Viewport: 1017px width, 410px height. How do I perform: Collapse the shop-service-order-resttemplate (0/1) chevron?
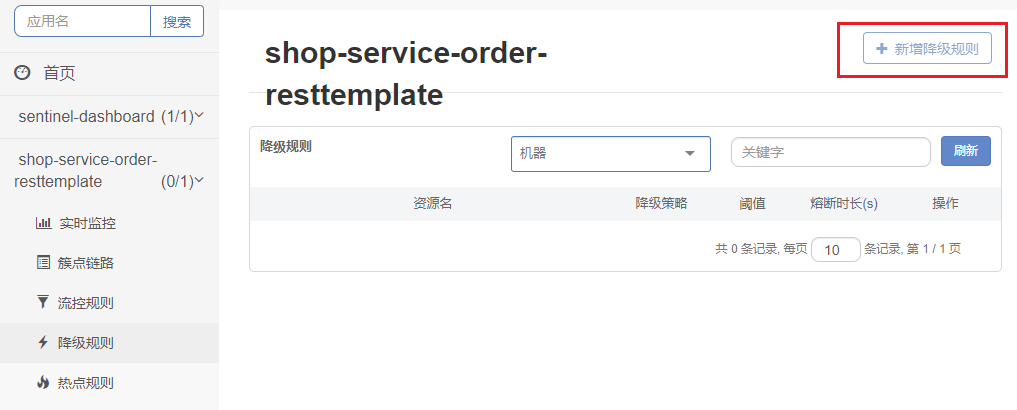point(199,180)
